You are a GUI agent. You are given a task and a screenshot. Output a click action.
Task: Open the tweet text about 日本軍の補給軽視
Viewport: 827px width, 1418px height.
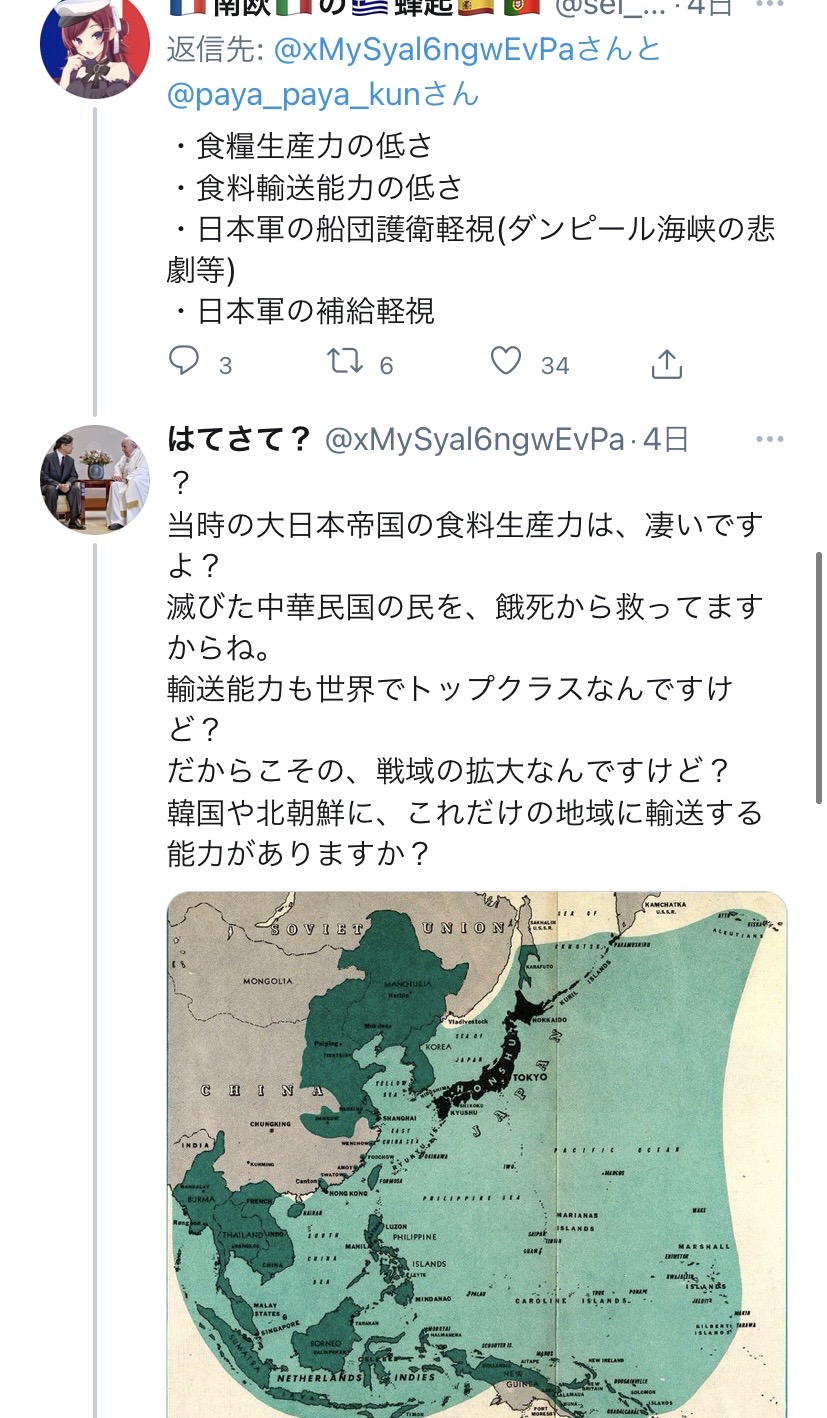point(316,311)
